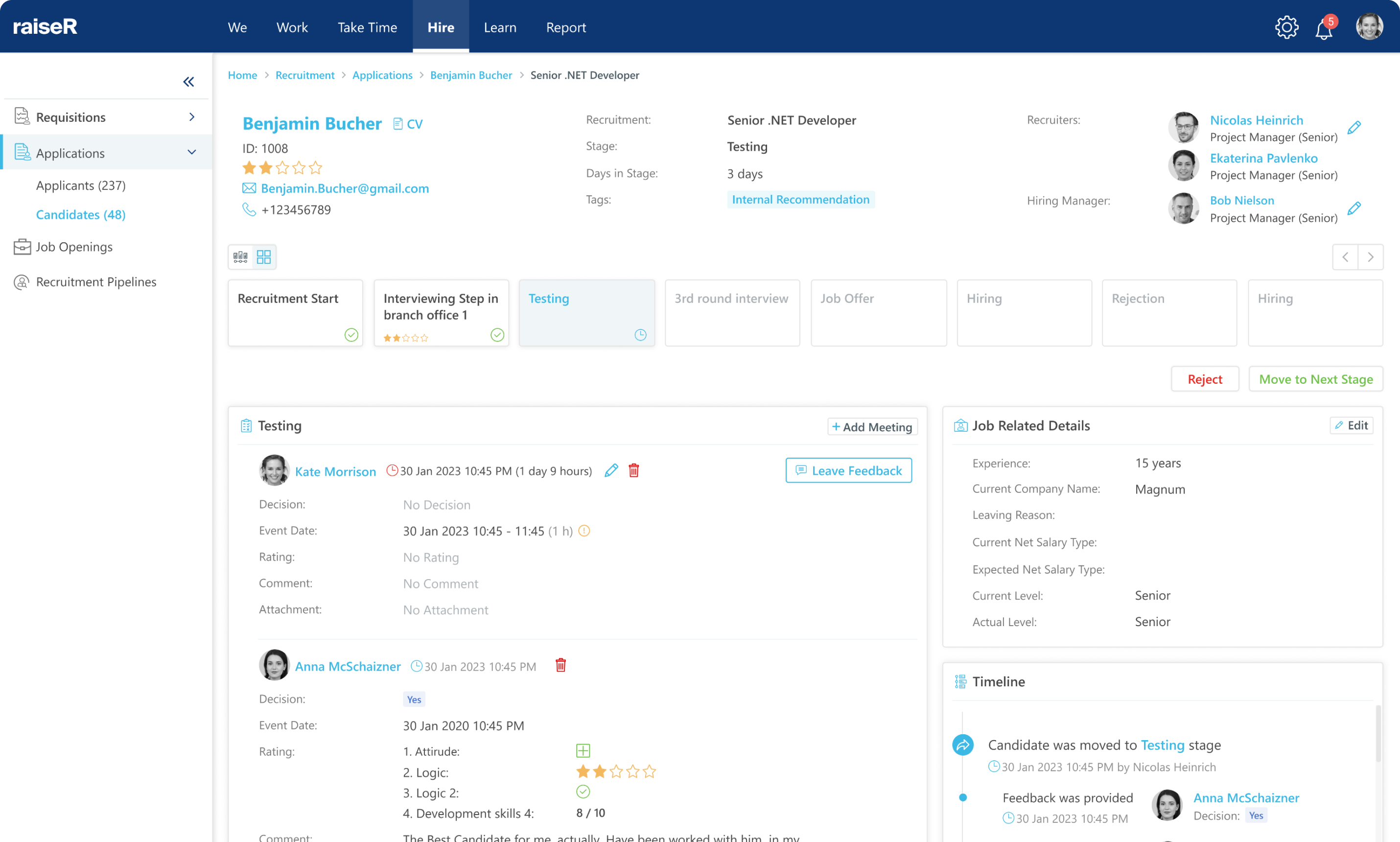The image size is (1400, 842).
Task: Switch to card grid view
Action: (263, 257)
